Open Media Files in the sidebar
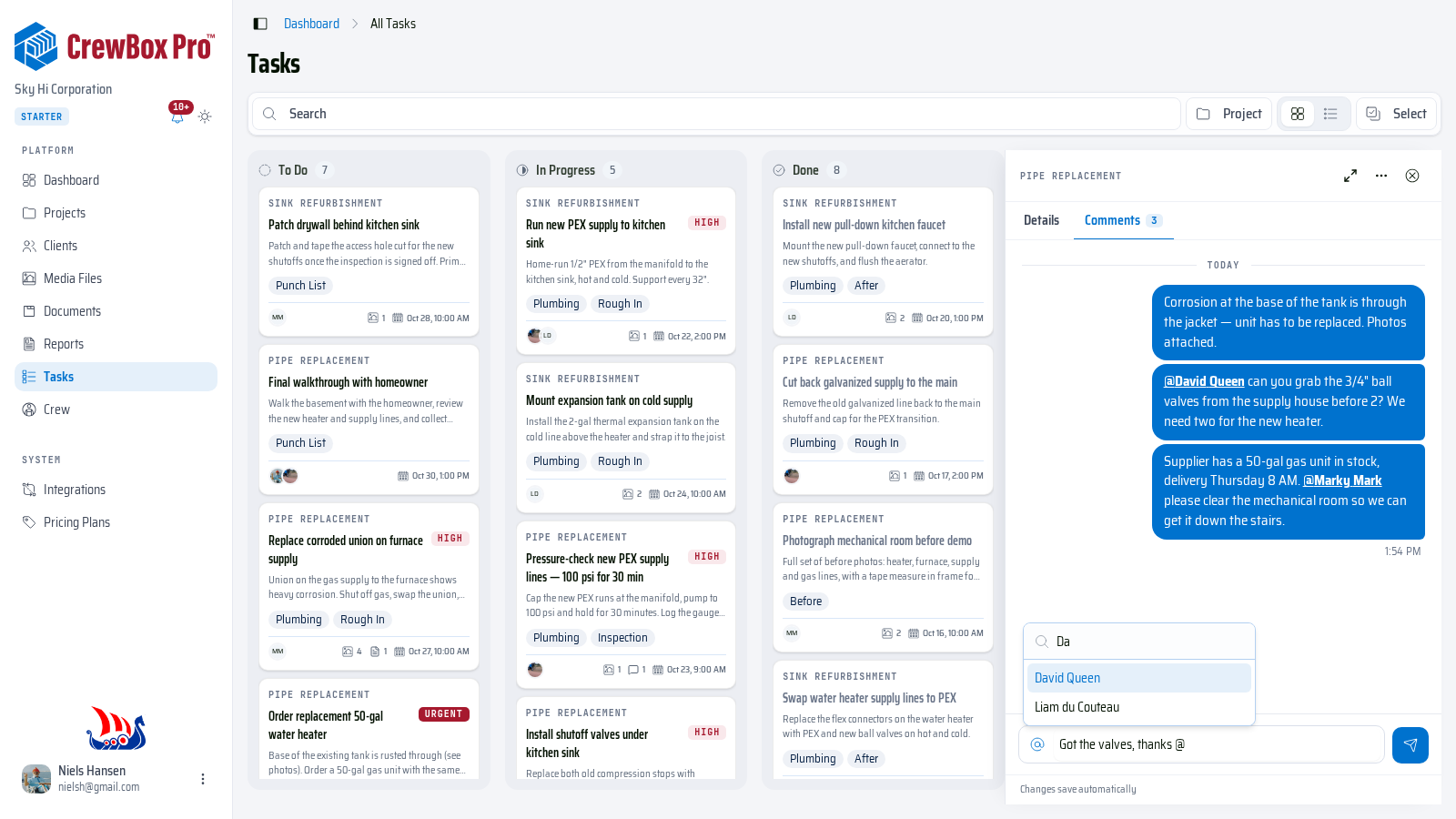This screenshot has width=1456, height=819. 116,278
